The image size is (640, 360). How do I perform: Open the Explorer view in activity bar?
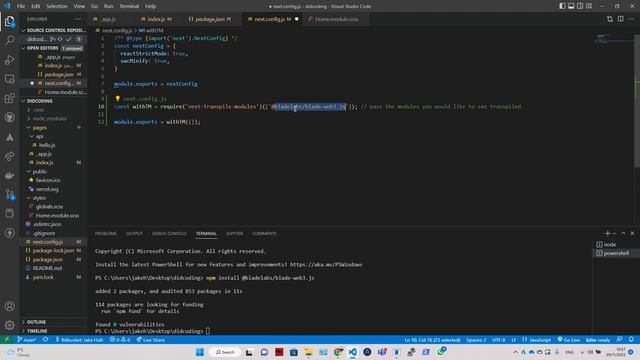tap(9, 21)
